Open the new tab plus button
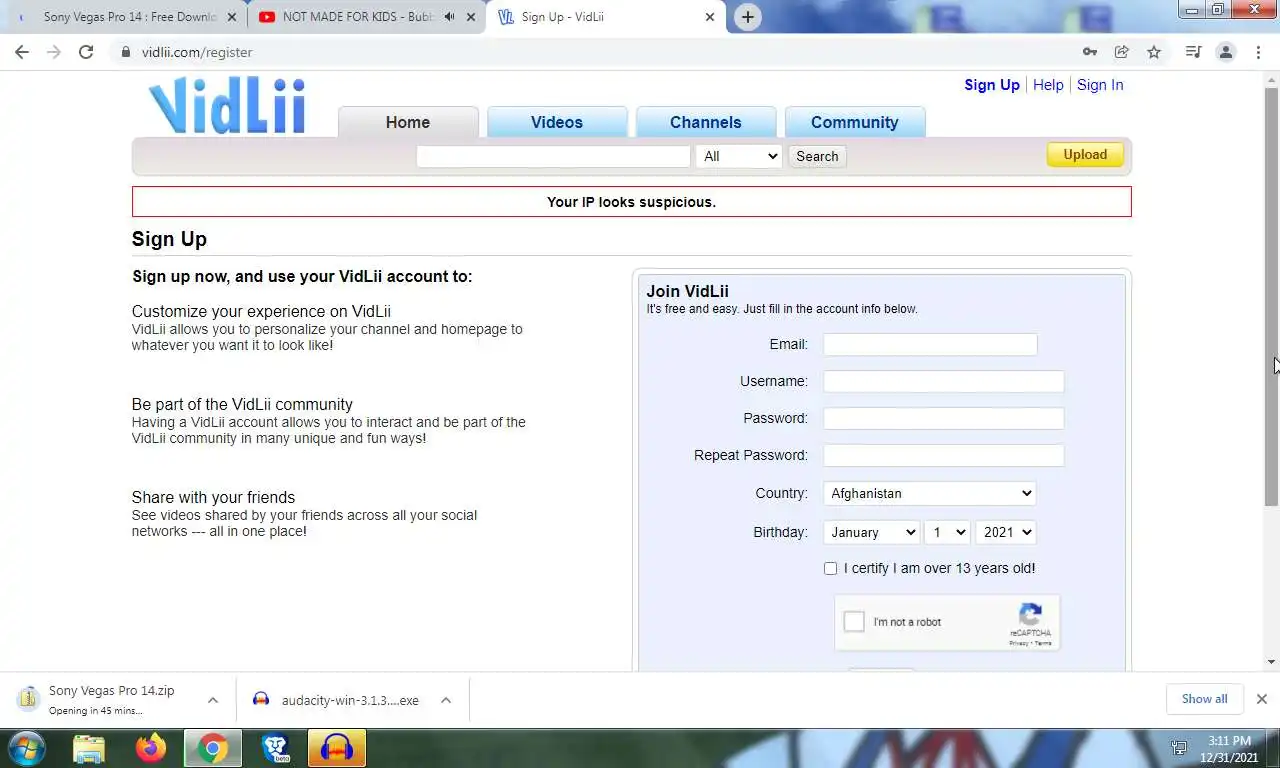 click(x=747, y=17)
